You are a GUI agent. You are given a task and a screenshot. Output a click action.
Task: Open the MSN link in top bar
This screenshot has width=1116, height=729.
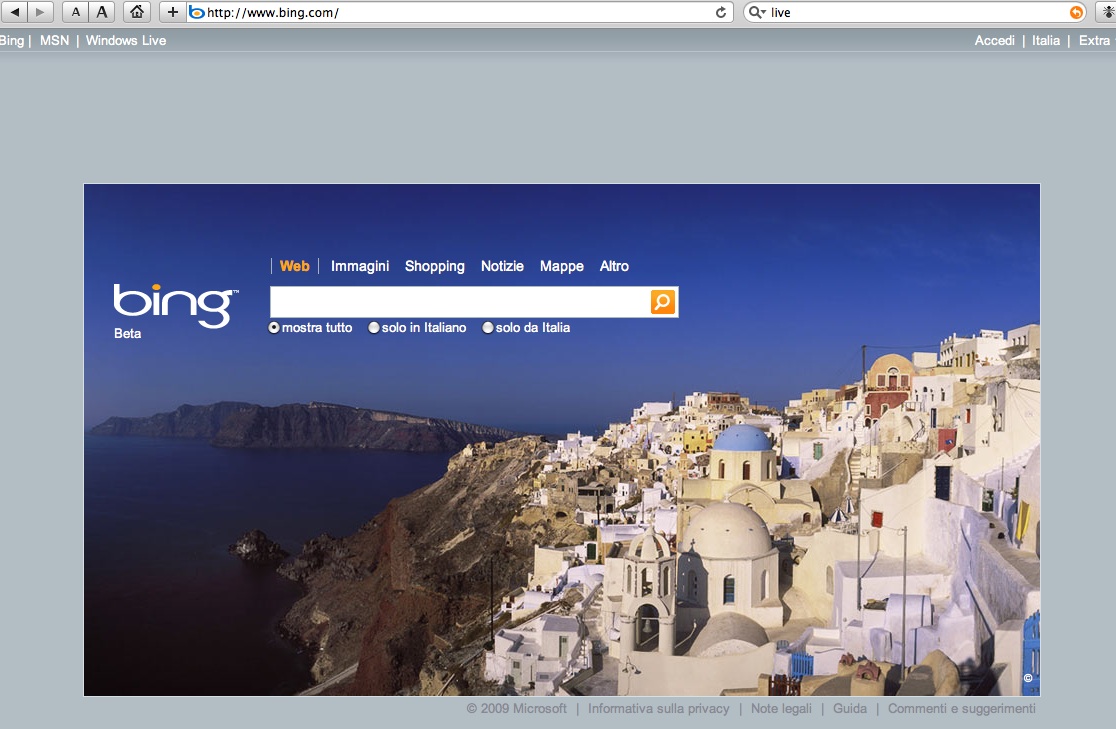[x=55, y=41]
